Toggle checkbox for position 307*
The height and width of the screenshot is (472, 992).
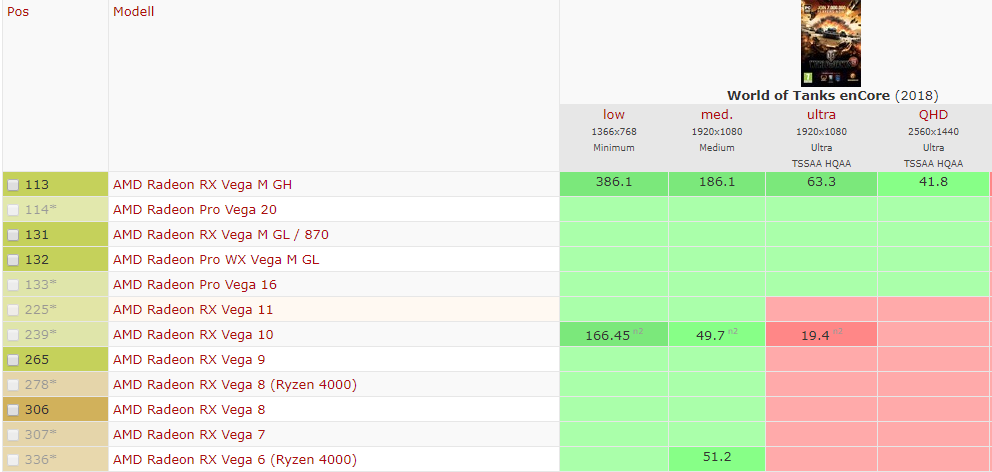[x=13, y=435]
